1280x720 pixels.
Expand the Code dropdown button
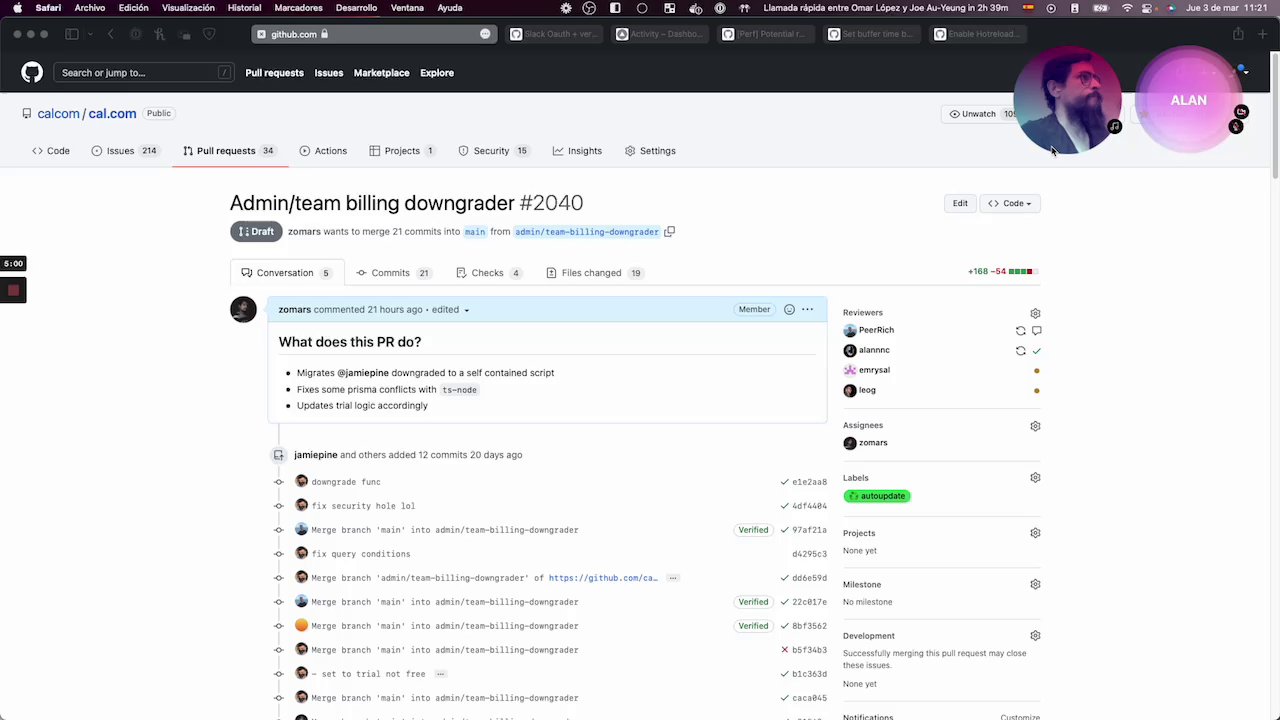pos(1010,204)
